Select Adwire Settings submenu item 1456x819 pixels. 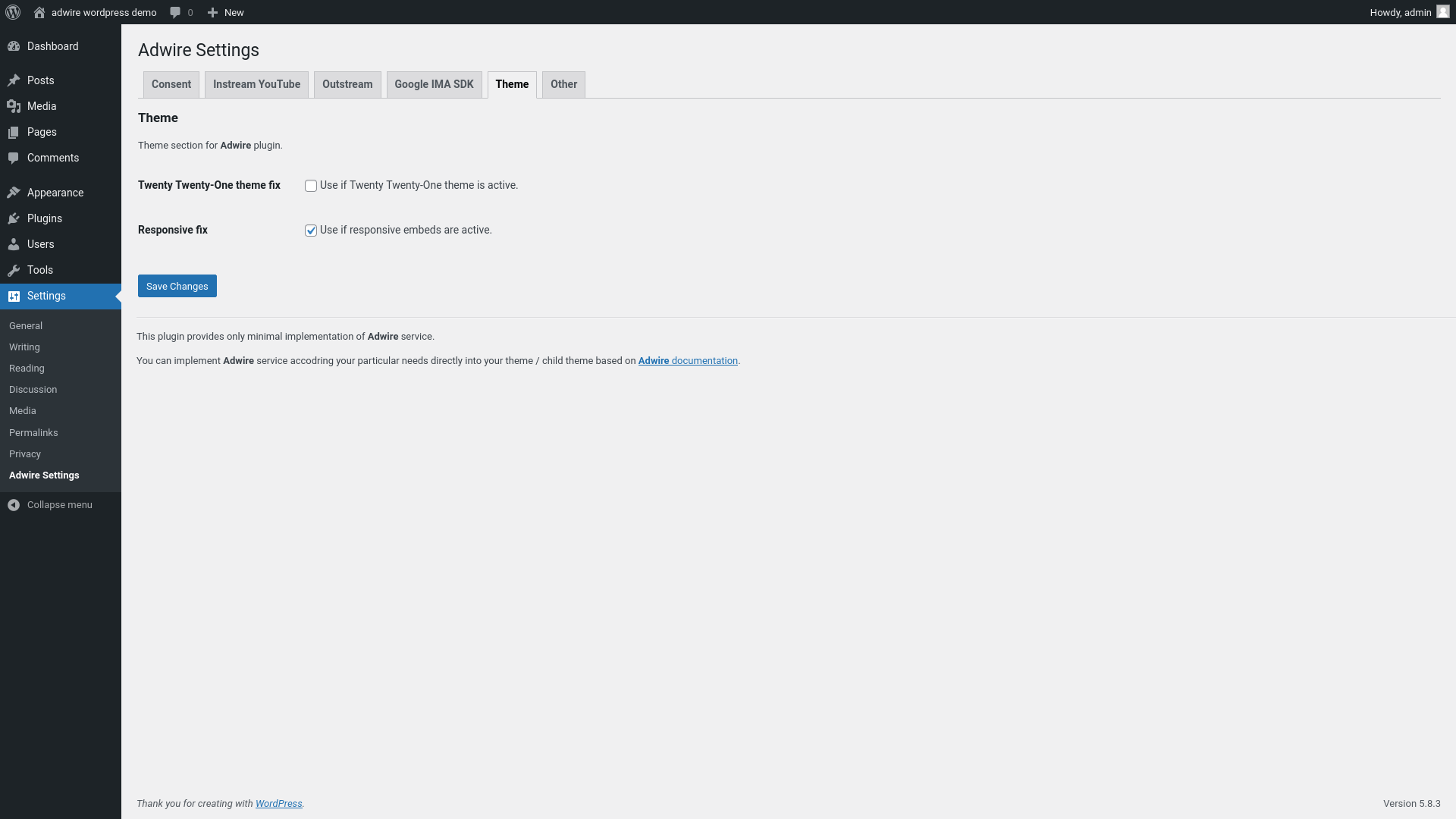pos(44,475)
